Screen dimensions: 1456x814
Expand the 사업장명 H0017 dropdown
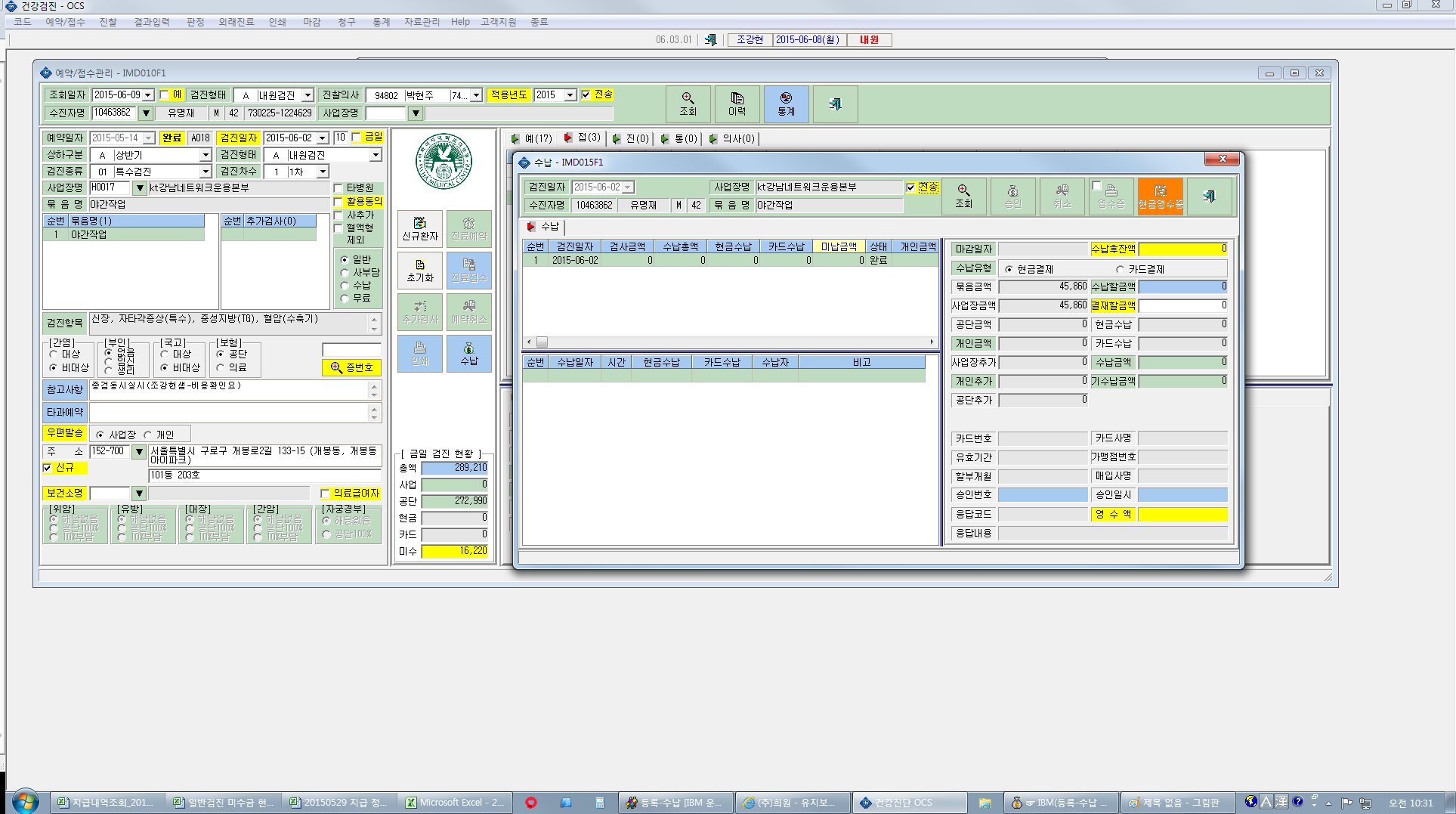click(139, 187)
